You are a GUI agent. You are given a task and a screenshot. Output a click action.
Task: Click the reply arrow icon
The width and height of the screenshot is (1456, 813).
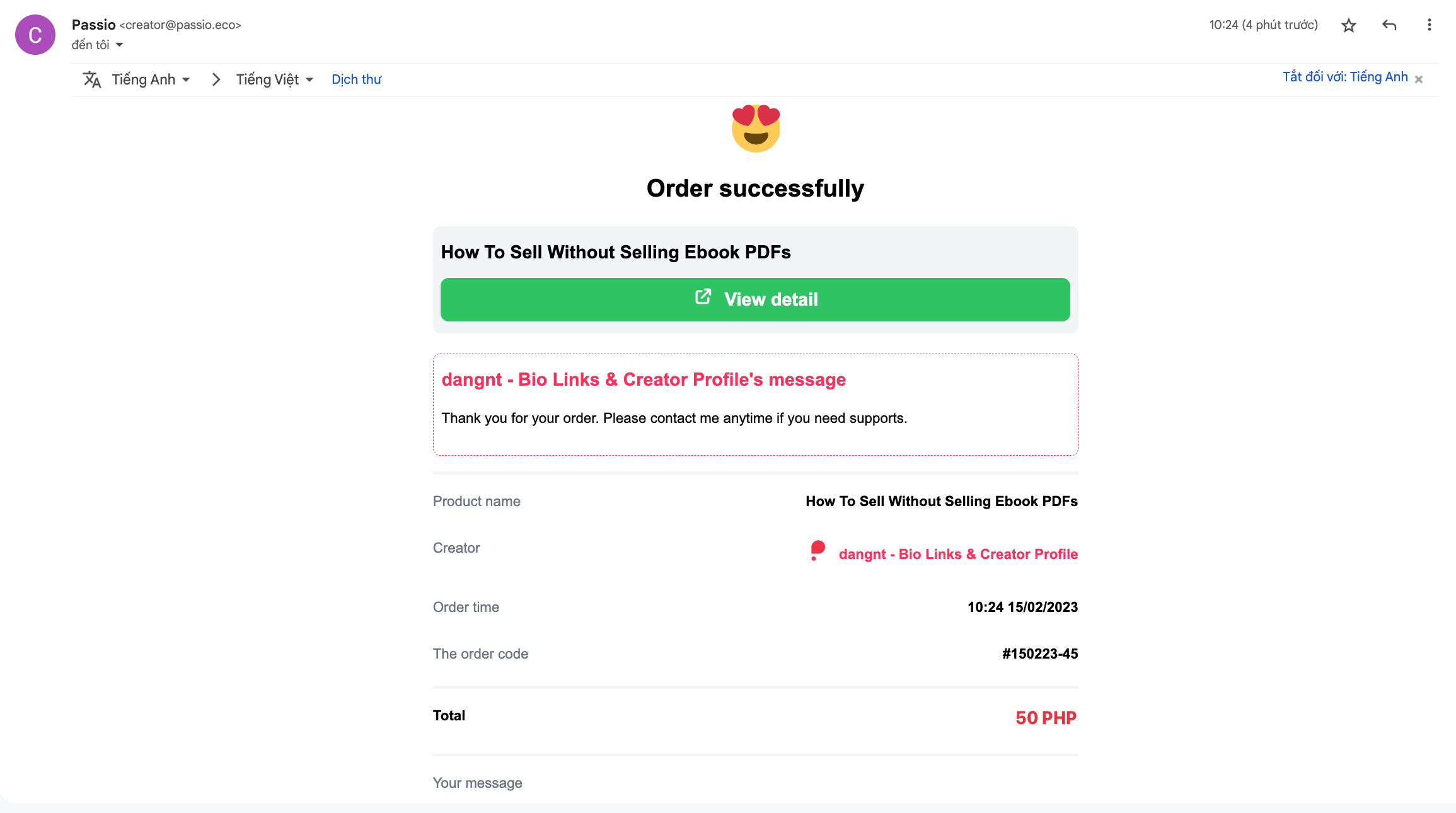[1389, 25]
